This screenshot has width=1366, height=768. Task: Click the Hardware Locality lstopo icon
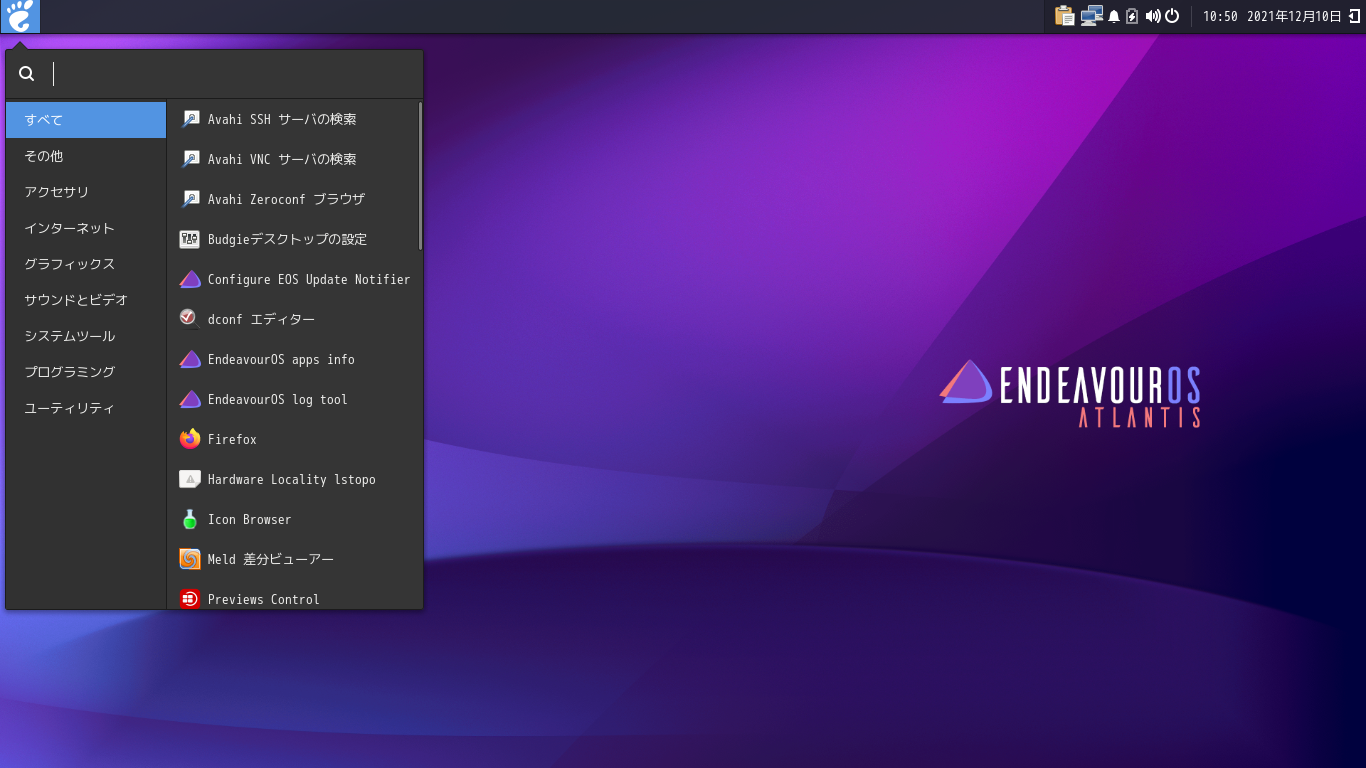(x=190, y=479)
